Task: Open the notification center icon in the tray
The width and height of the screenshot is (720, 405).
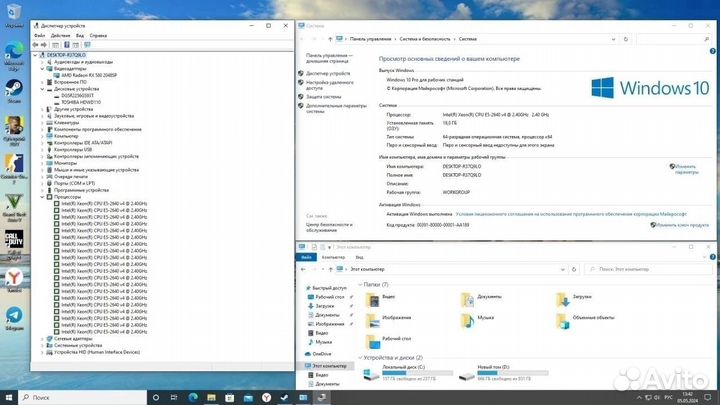Action: coord(708,398)
